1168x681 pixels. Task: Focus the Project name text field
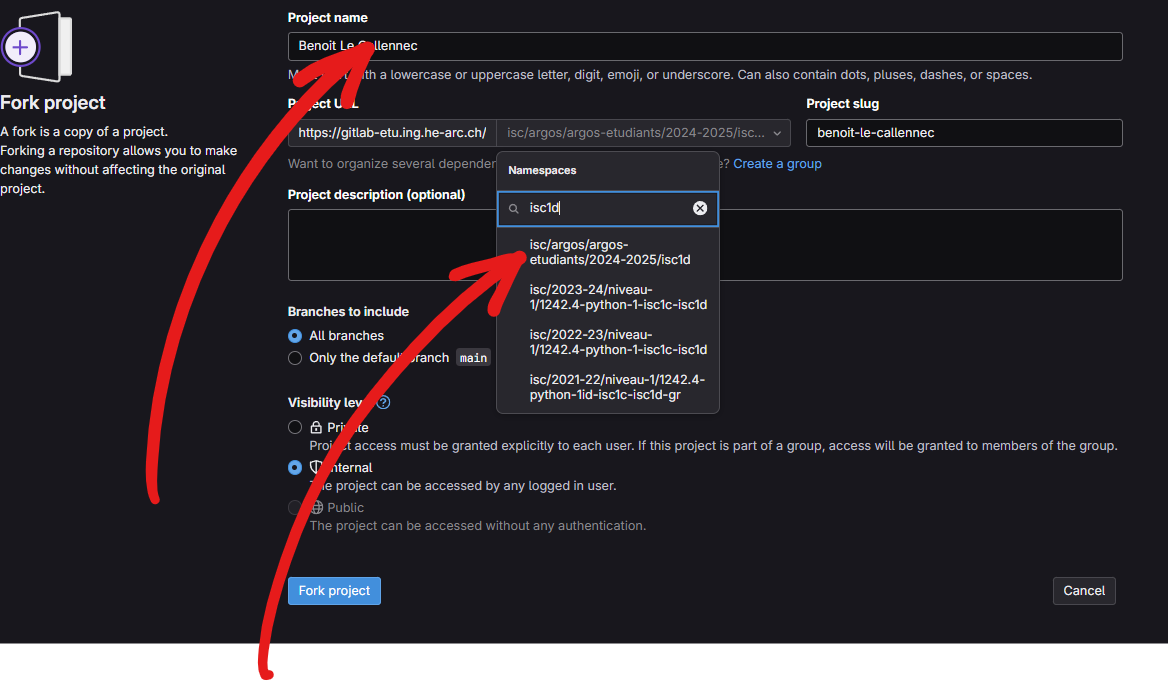click(704, 47)
